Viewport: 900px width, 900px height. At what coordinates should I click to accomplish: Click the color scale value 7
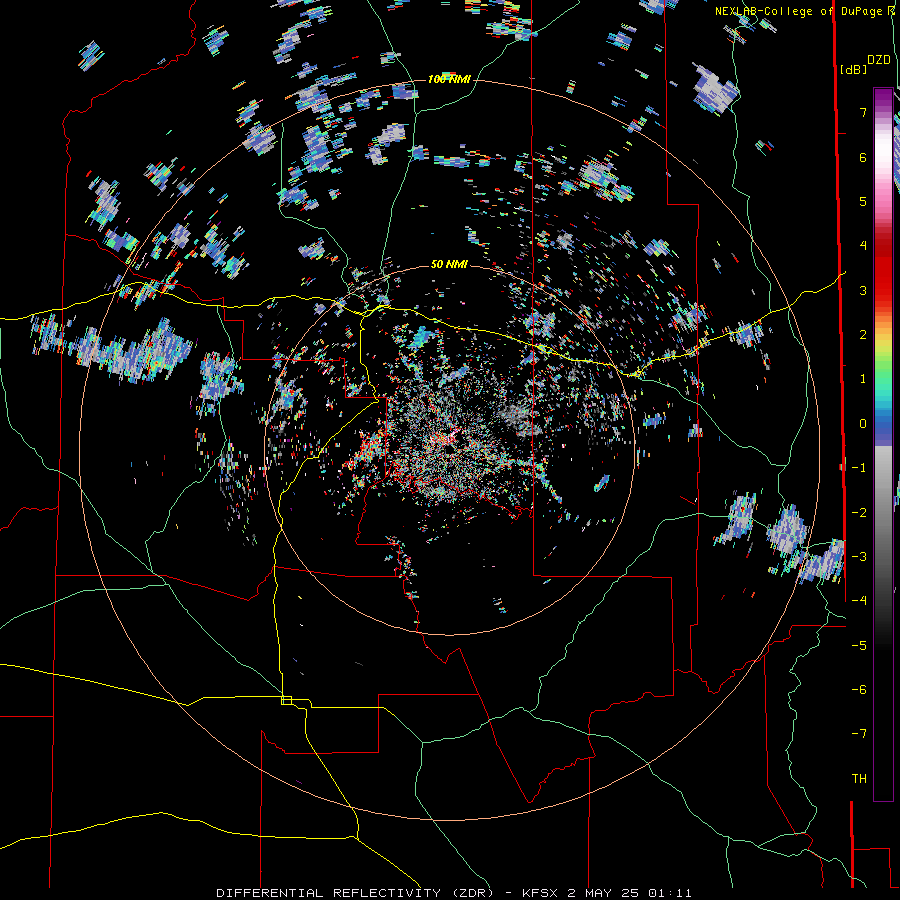863,112
